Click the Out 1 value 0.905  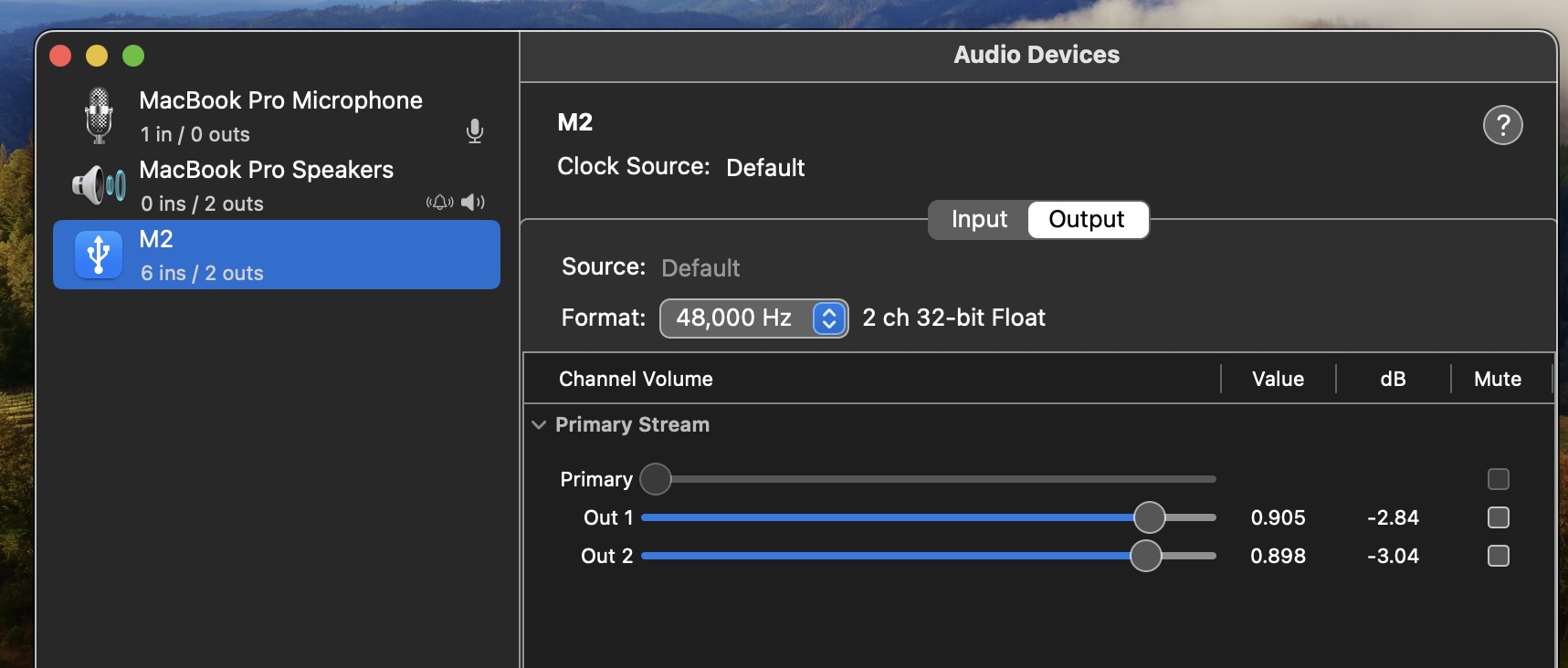click(1278, 517)
